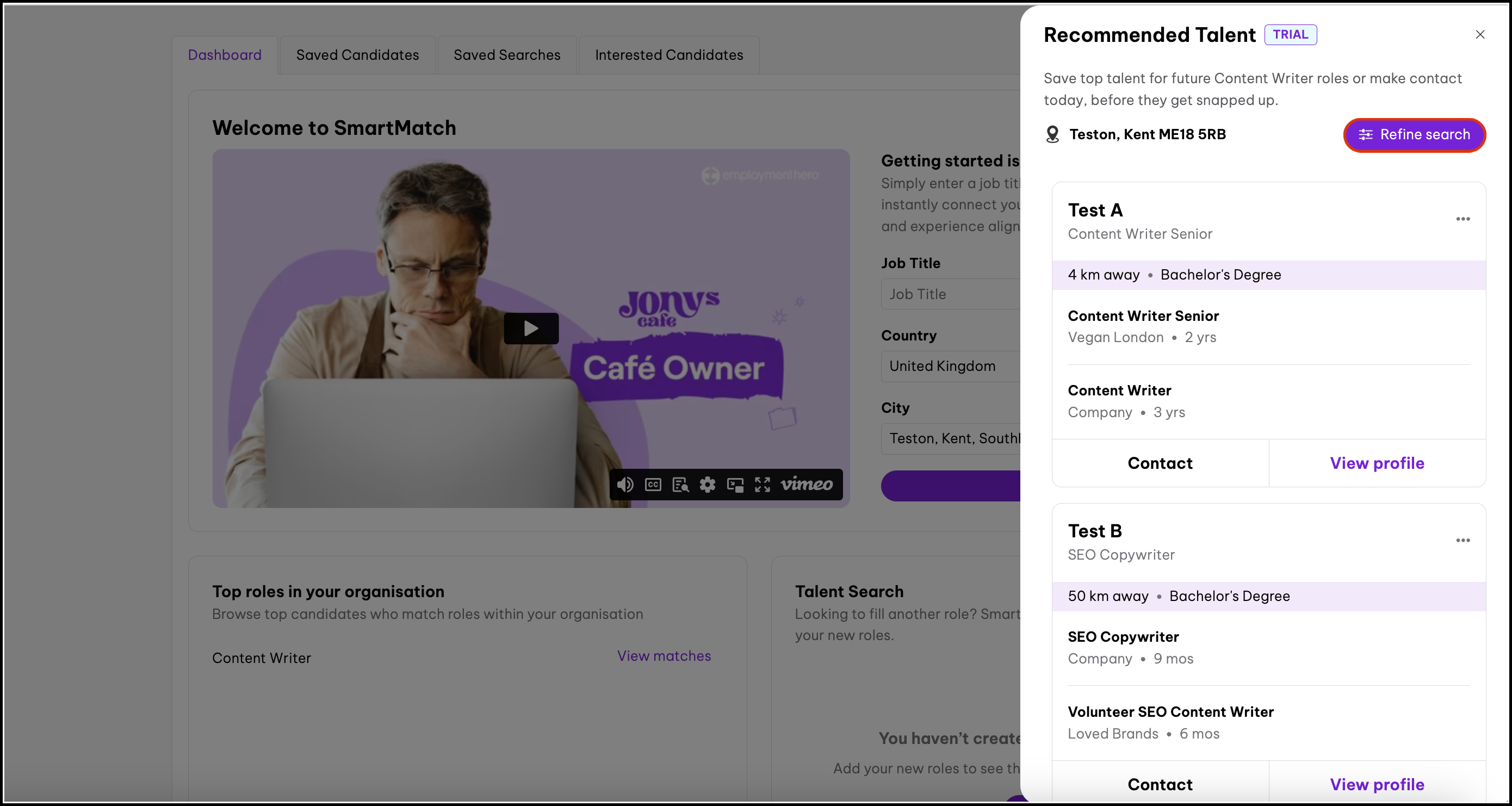Click the Job Title input field

pos(951,294)
